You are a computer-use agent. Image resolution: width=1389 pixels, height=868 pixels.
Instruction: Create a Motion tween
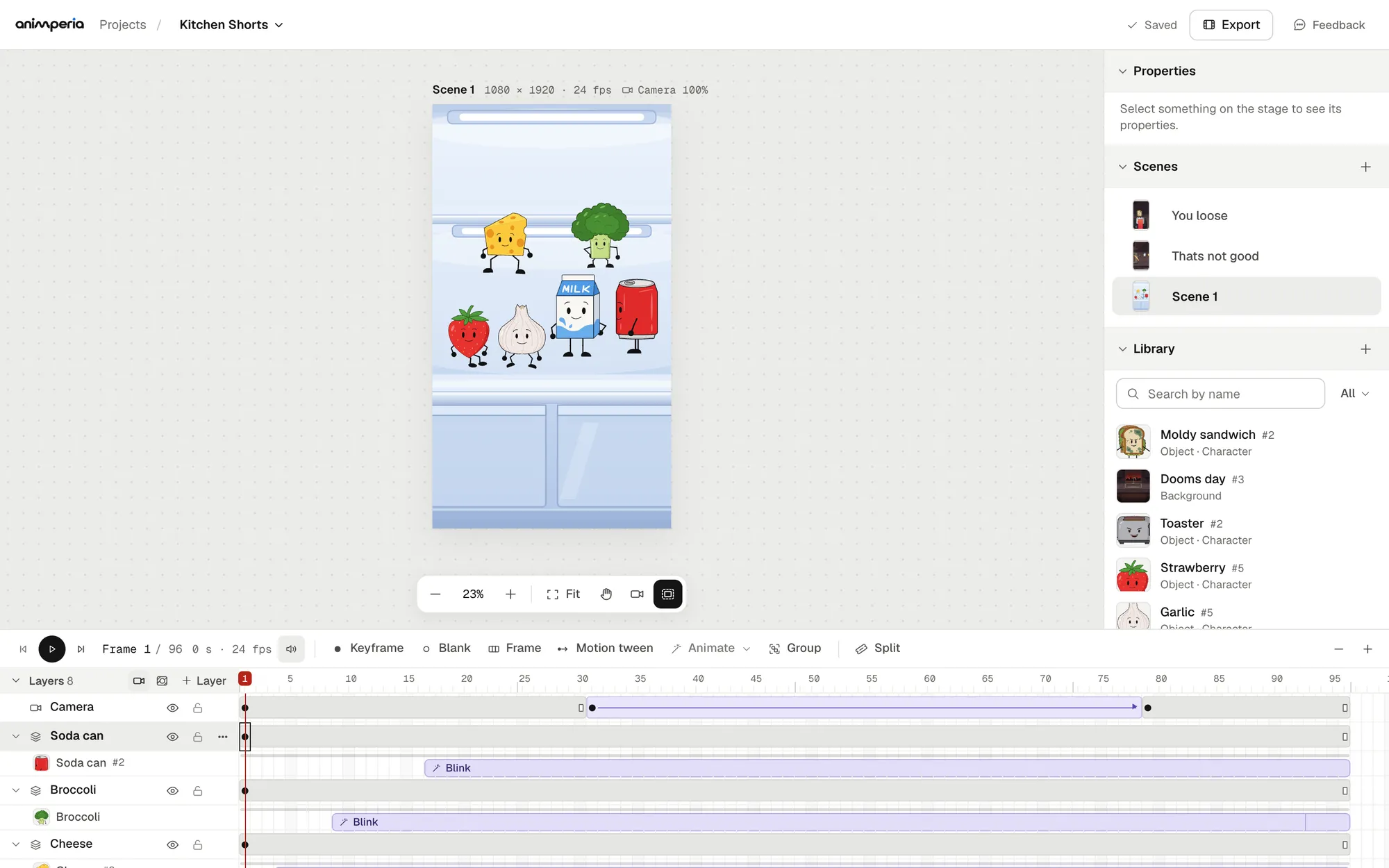click(605, 648)
